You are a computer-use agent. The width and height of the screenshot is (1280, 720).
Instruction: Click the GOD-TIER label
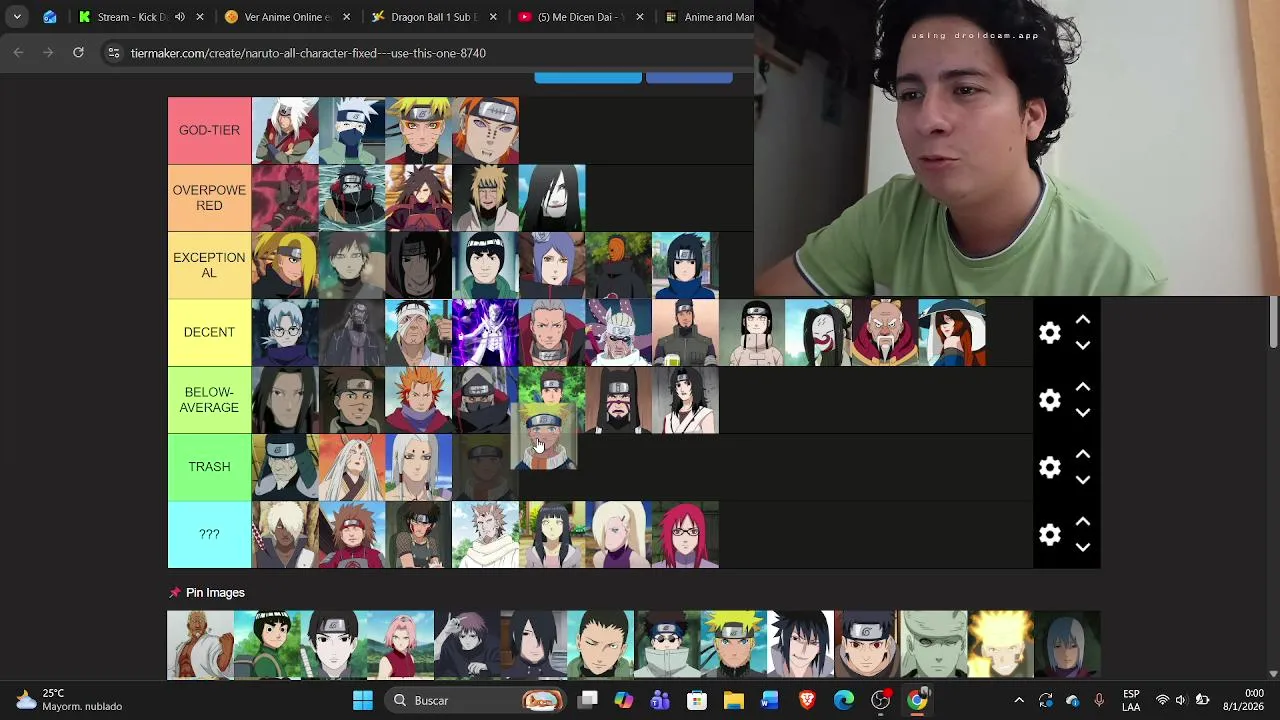209,130
